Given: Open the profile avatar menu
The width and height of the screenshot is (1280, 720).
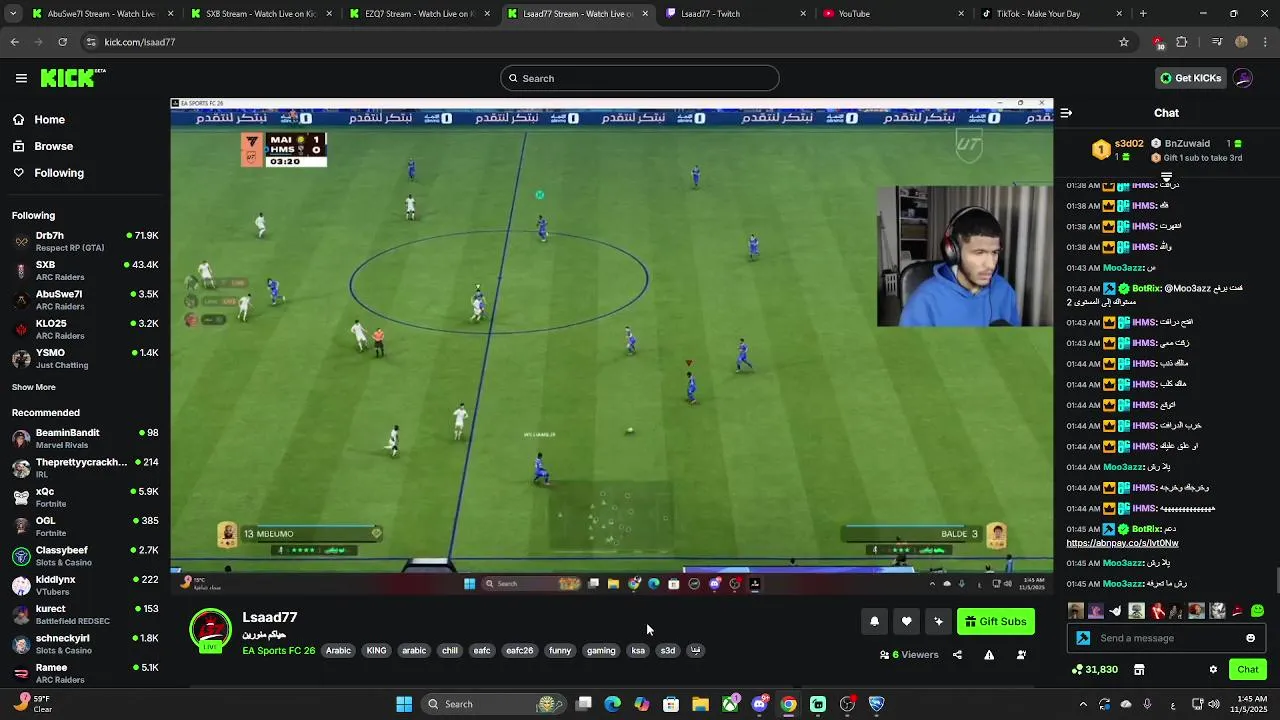Looking at the screenshot, I should 1243,78.
